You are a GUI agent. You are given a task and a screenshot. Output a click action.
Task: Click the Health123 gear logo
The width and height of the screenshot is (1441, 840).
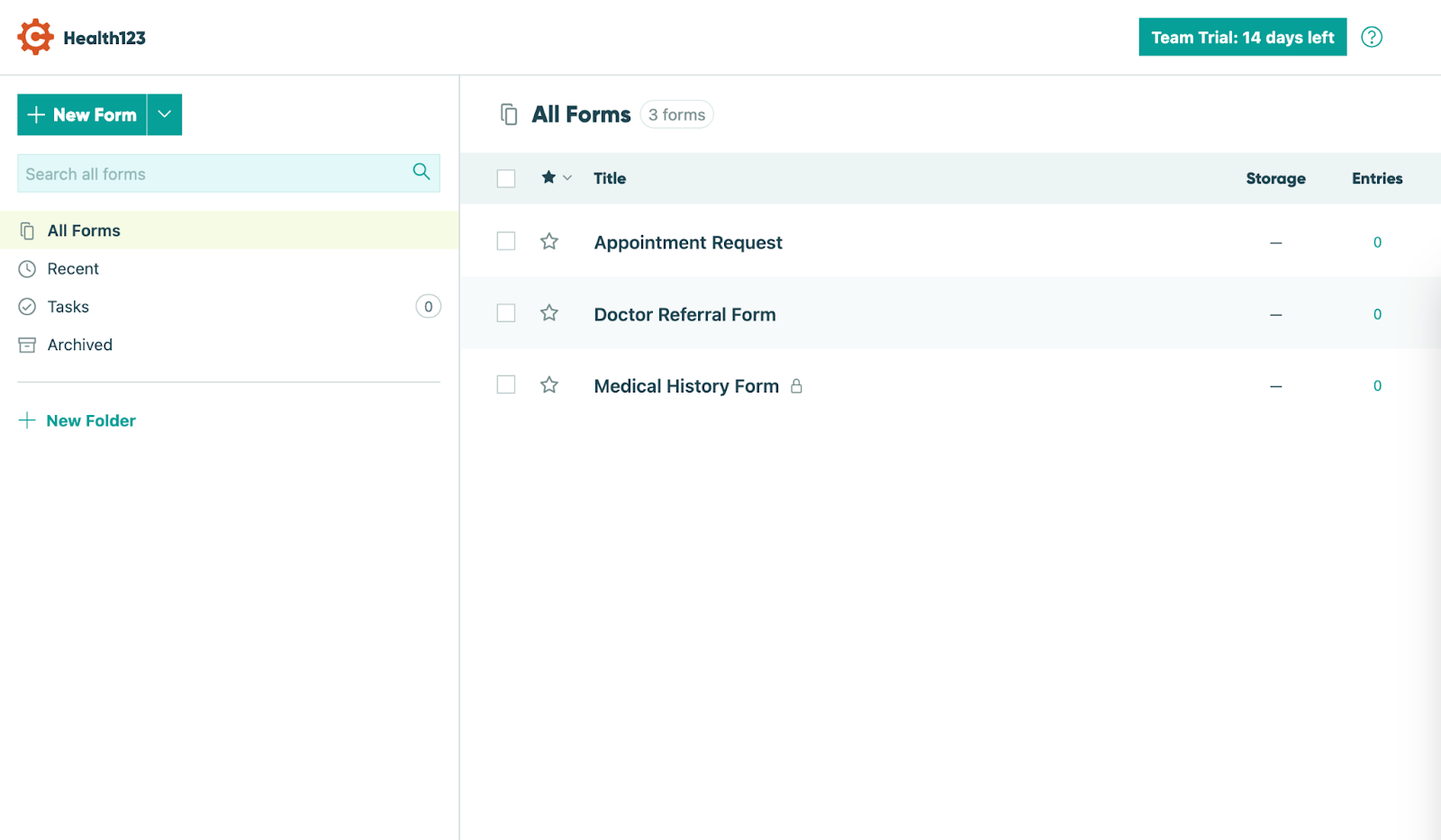pos(35,37)
